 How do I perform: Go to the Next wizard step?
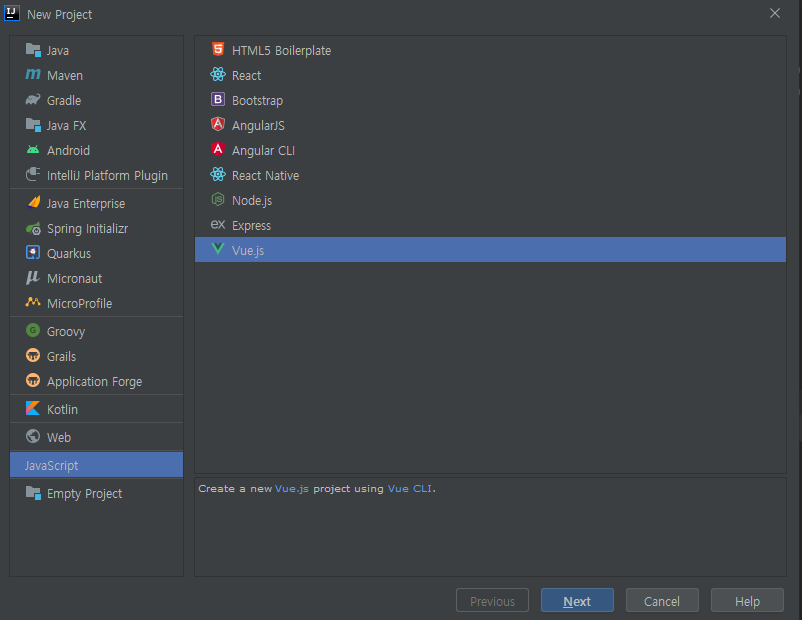click(577, 601)
